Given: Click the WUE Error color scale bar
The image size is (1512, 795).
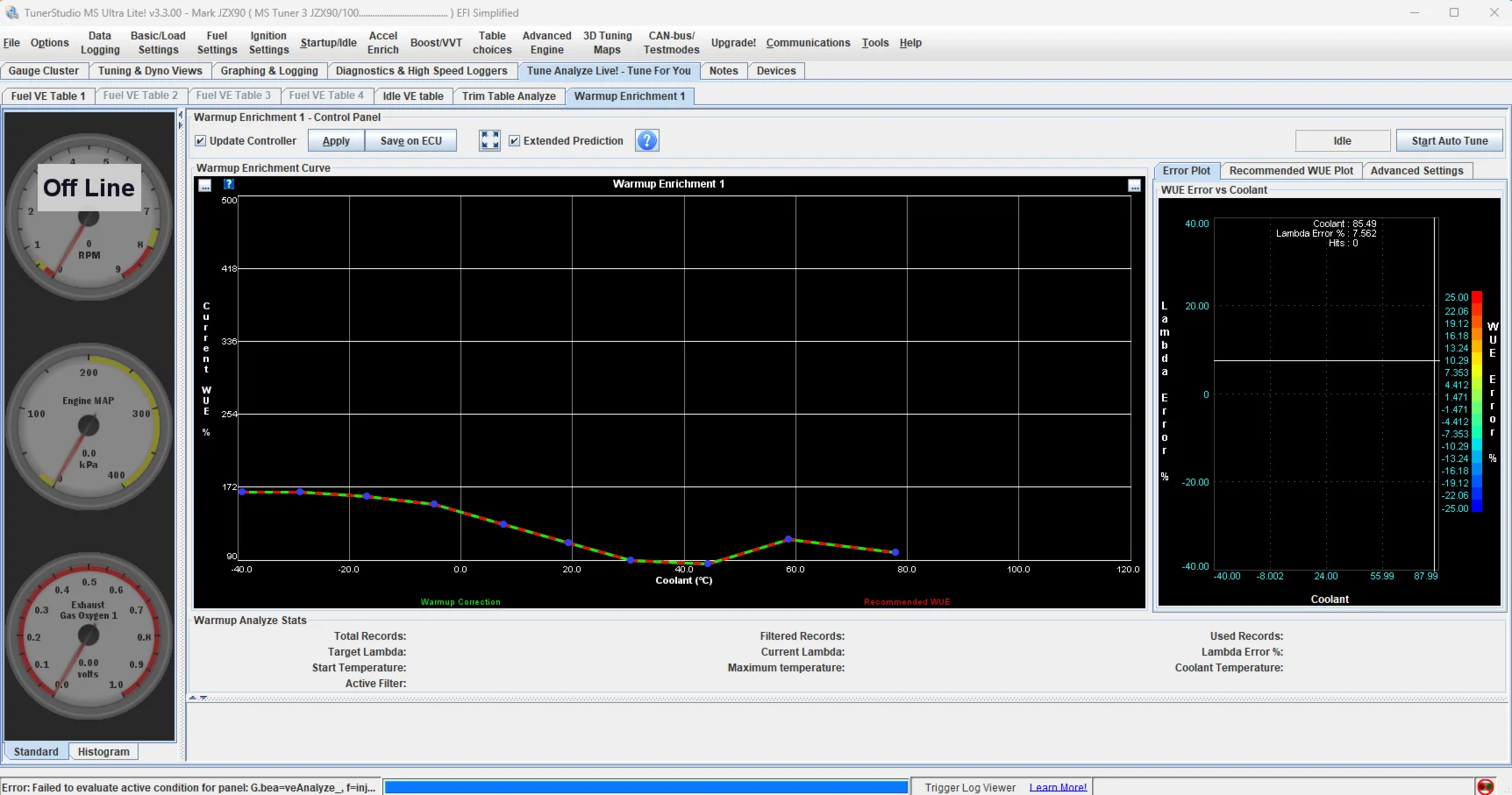Looking at the screenshot, I should pos(1477,401).
